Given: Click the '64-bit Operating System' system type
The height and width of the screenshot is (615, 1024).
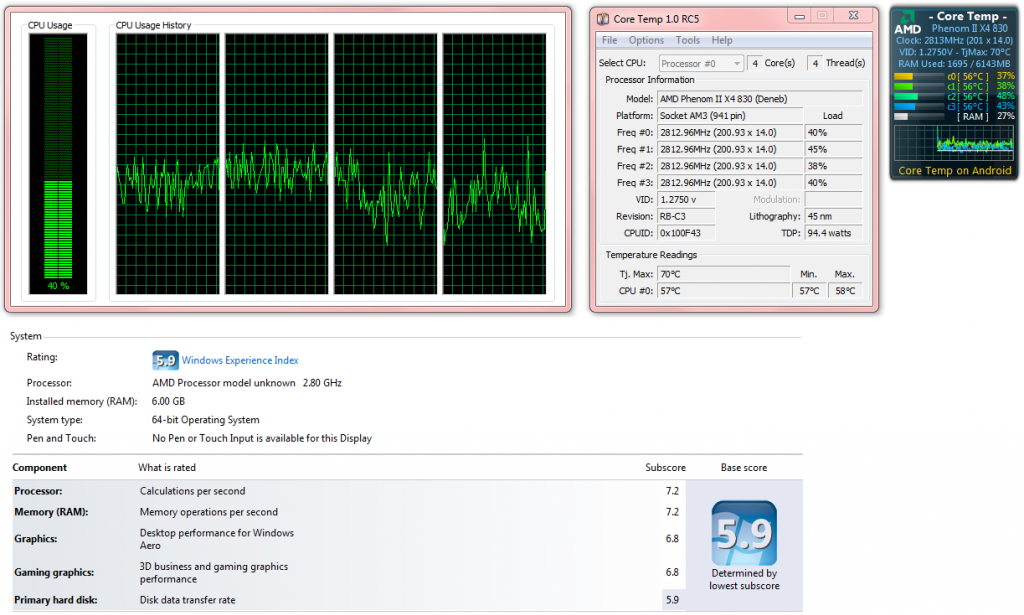Looking at the screenshot, I should (206, 420).
